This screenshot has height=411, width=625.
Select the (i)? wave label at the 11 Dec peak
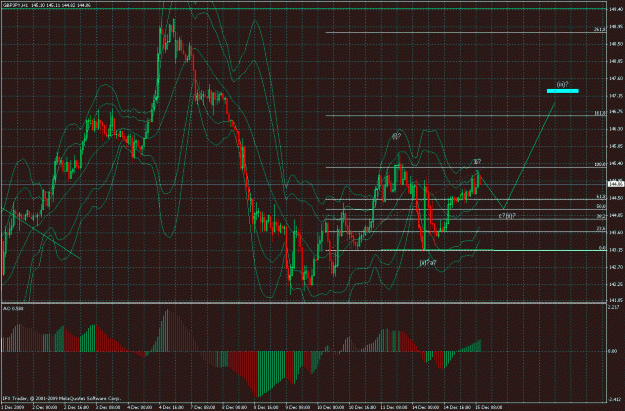(x=396, y=136)
